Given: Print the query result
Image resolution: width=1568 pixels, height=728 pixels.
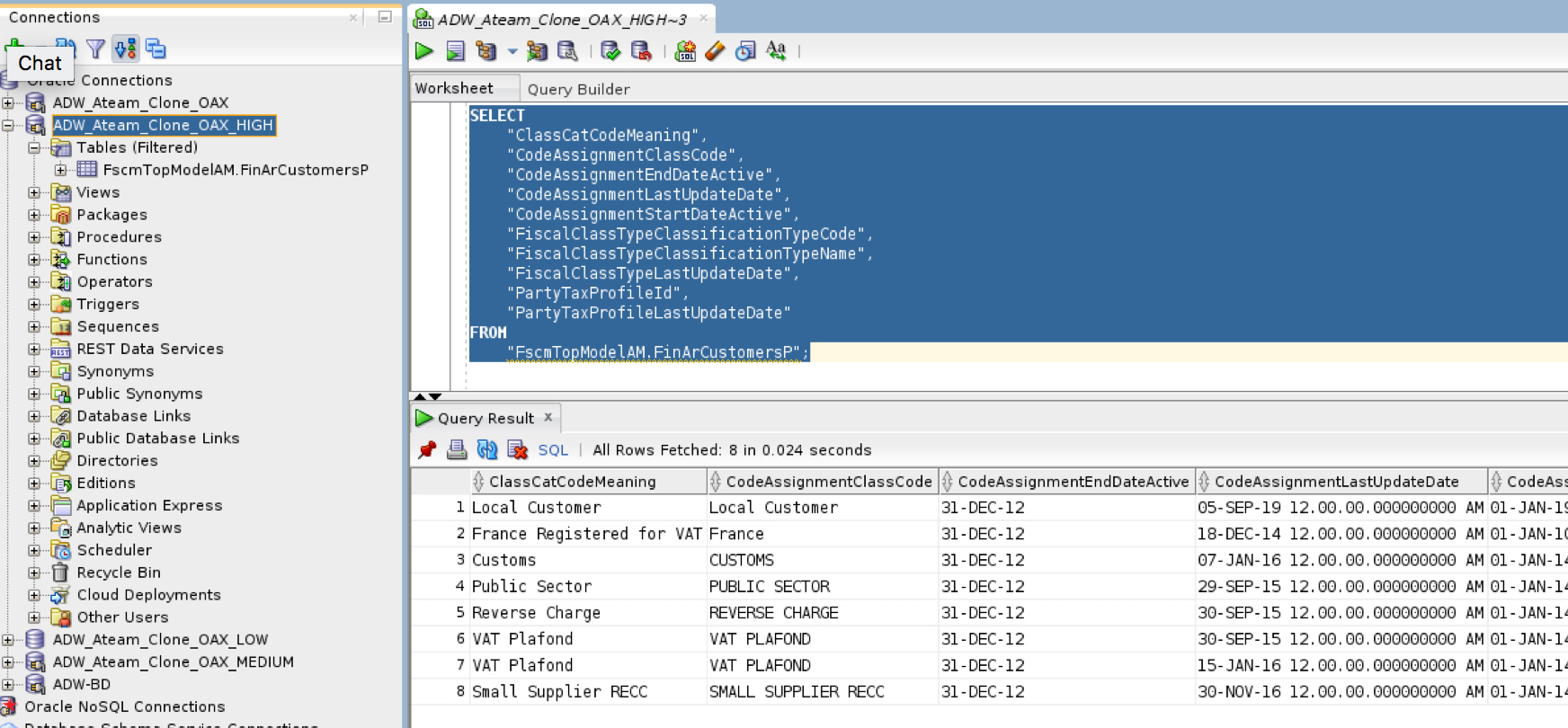Looking at the screenshot, I should point(457,449).
